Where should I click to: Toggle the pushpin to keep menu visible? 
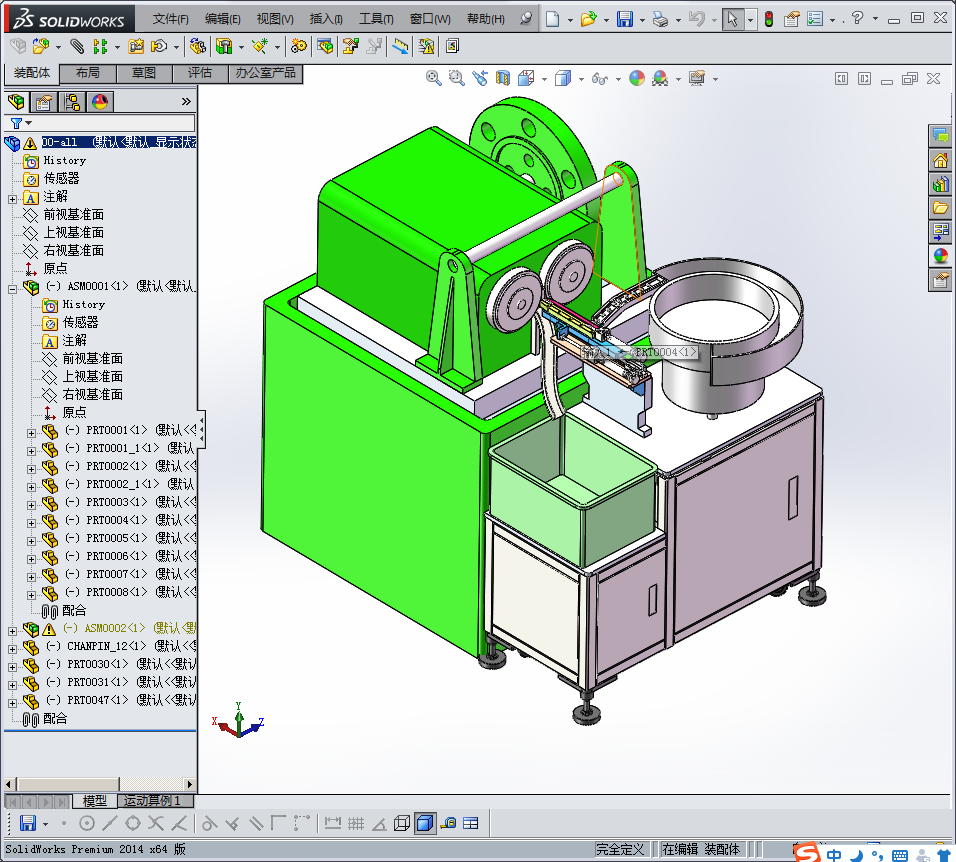[526, 18]
